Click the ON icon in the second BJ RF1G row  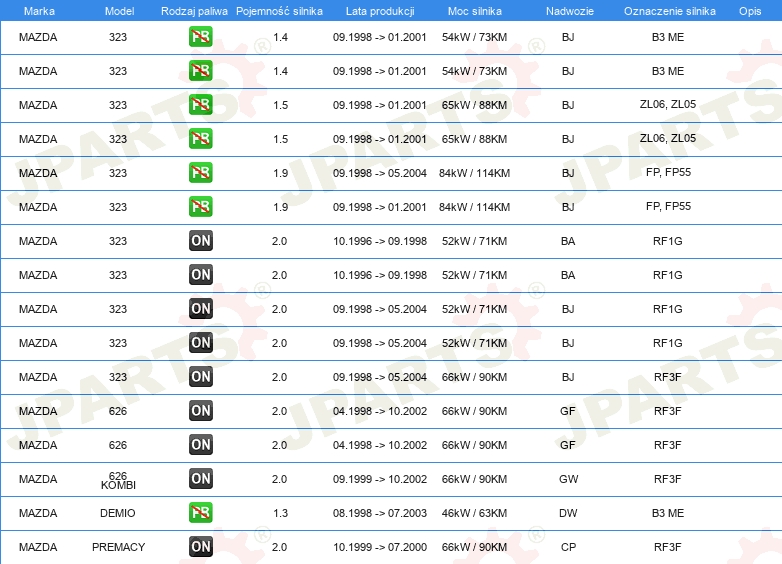pyautogui.click(x=200, y=343)
